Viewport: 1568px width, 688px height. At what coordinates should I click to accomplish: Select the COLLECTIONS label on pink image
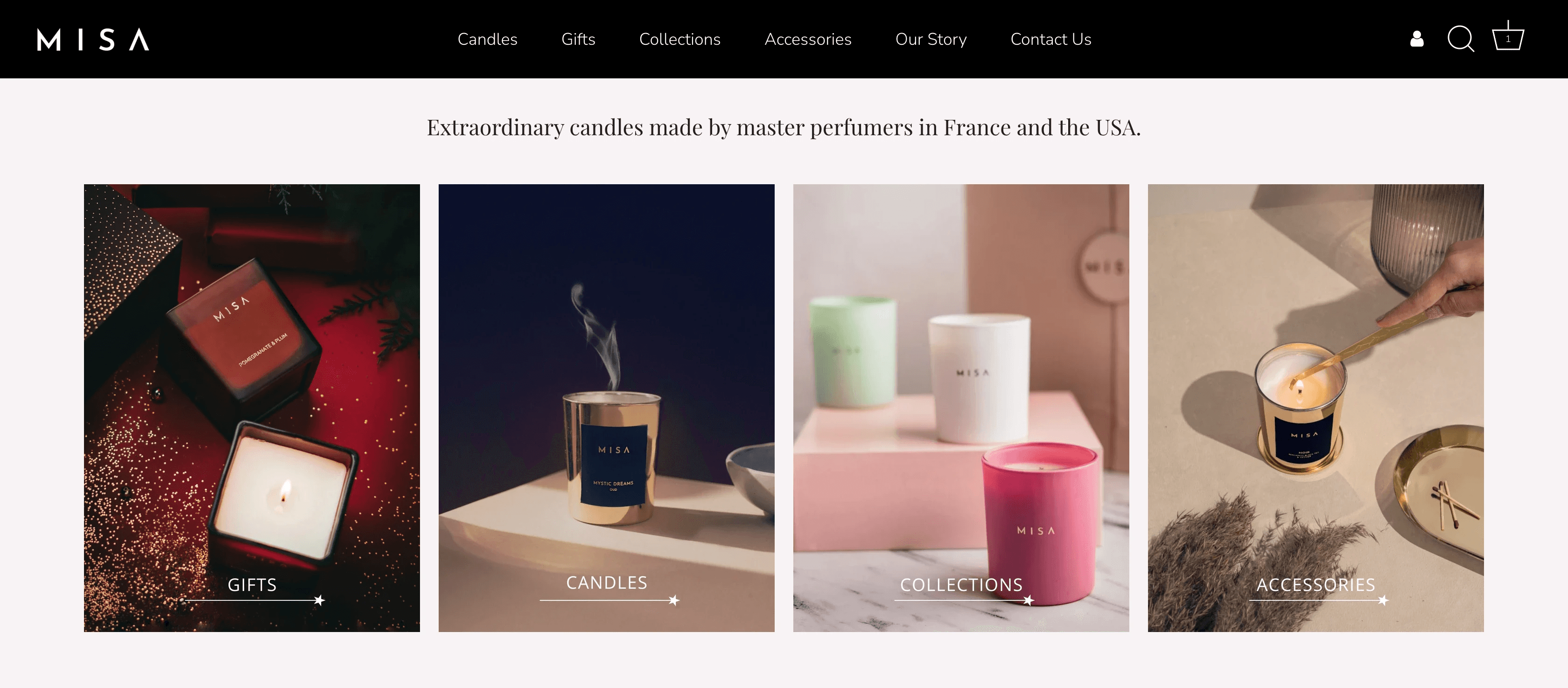click(961, 584)
